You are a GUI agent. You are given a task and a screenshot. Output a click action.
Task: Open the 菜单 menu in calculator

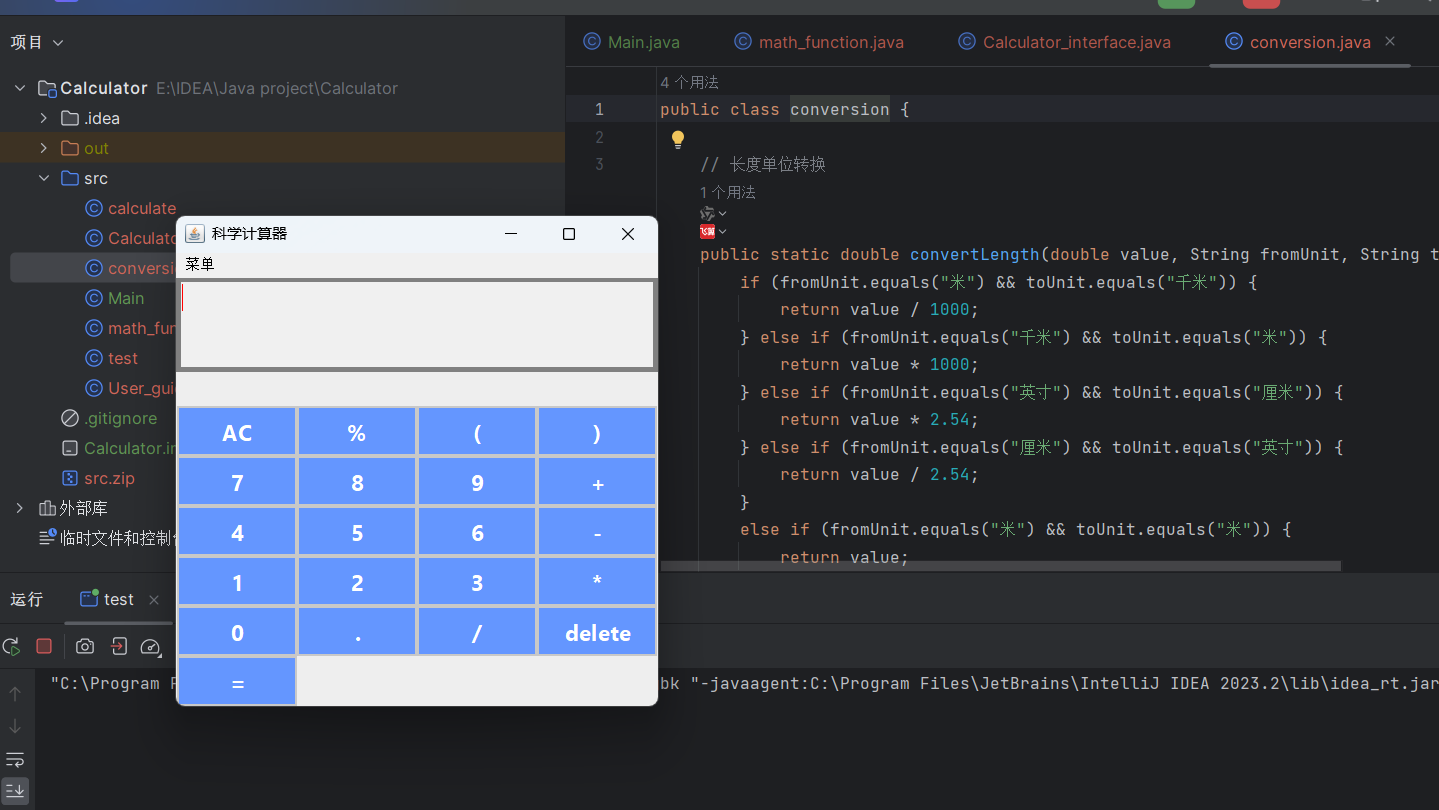(x=200, y=265)
